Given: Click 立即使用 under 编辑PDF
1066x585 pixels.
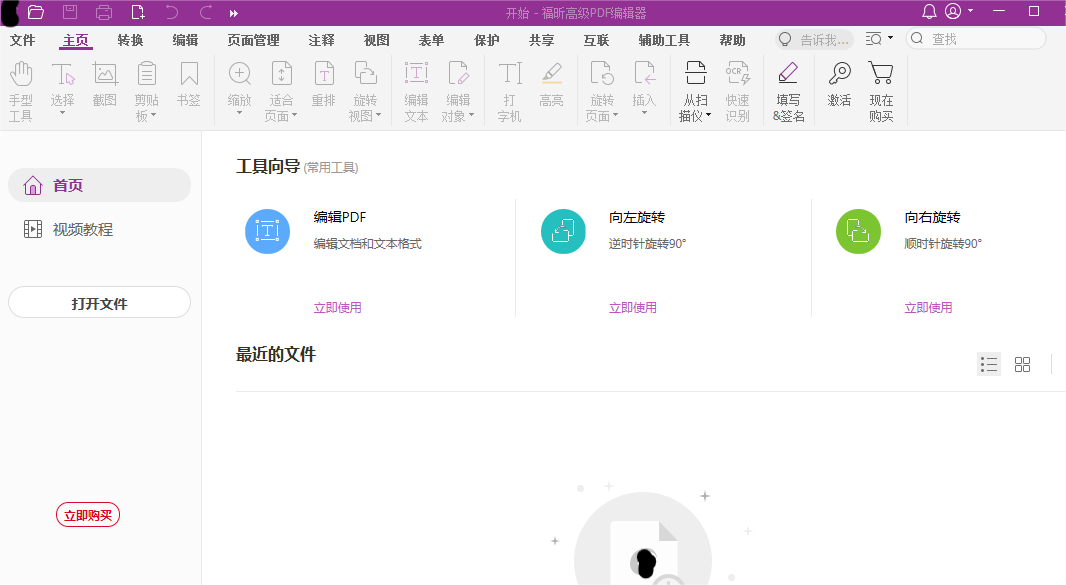Looking at the screenshot, I should click(x=338, y=307).
